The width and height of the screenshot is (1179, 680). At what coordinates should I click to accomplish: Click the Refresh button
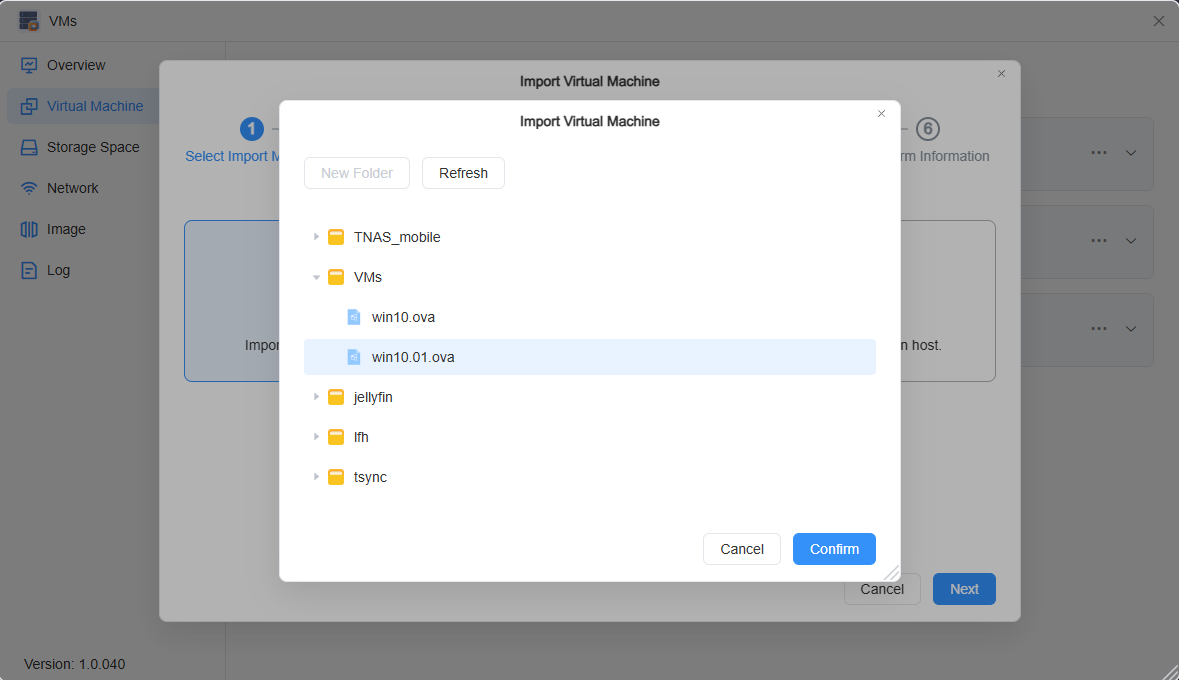[x=463, y=172]
